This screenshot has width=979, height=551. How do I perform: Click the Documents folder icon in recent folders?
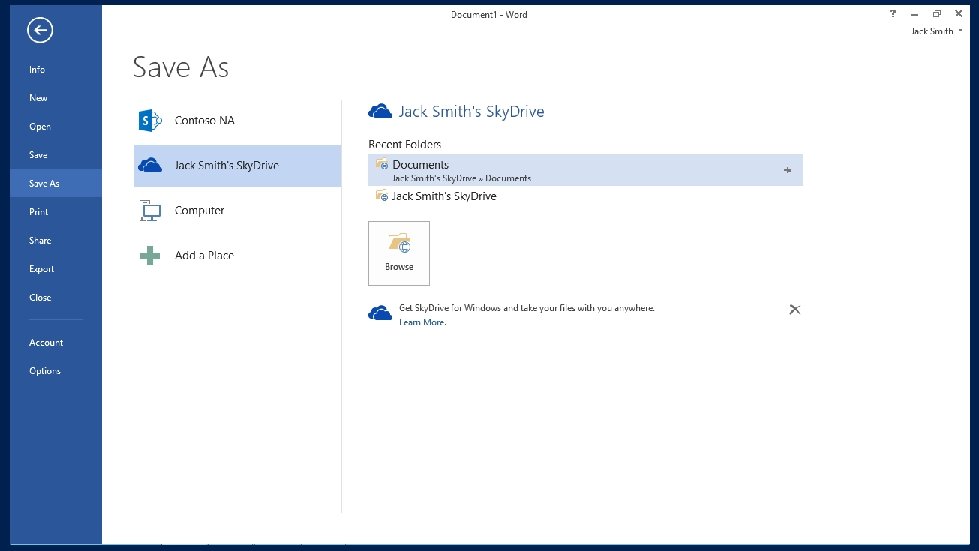381,164
